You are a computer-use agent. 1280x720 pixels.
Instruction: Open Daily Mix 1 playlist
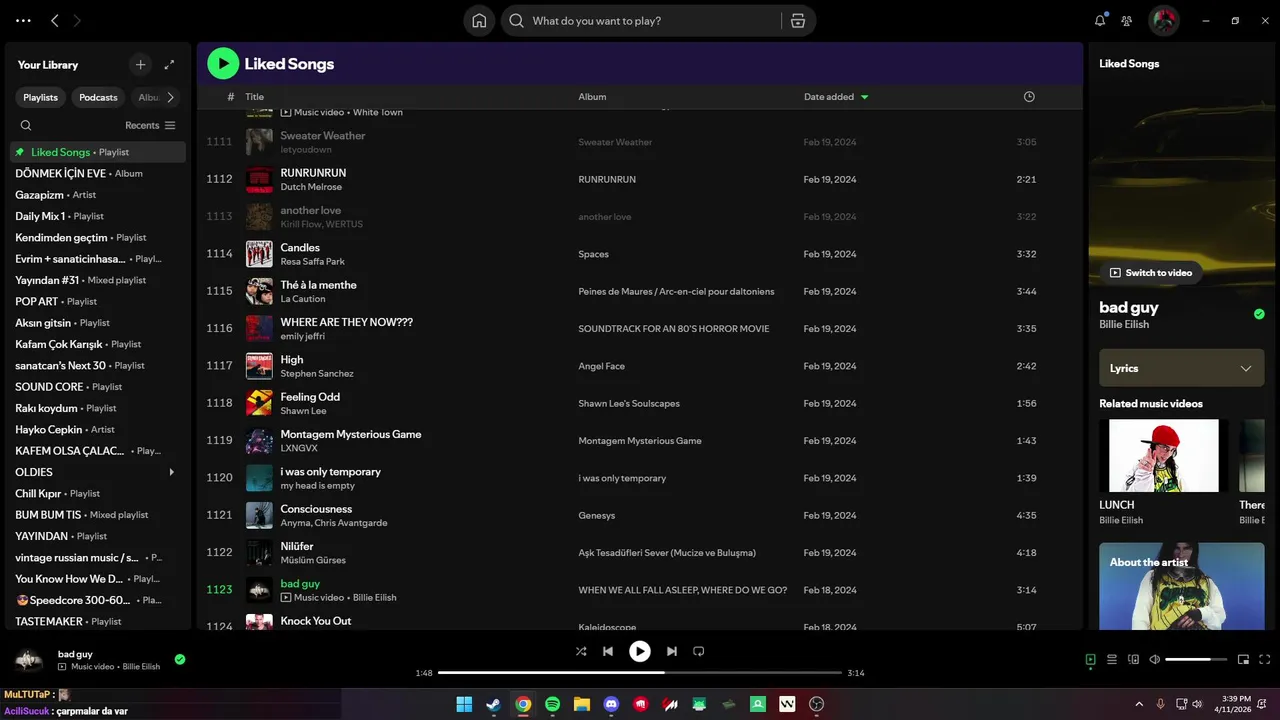pyautogui.click(x=98, y=216)
